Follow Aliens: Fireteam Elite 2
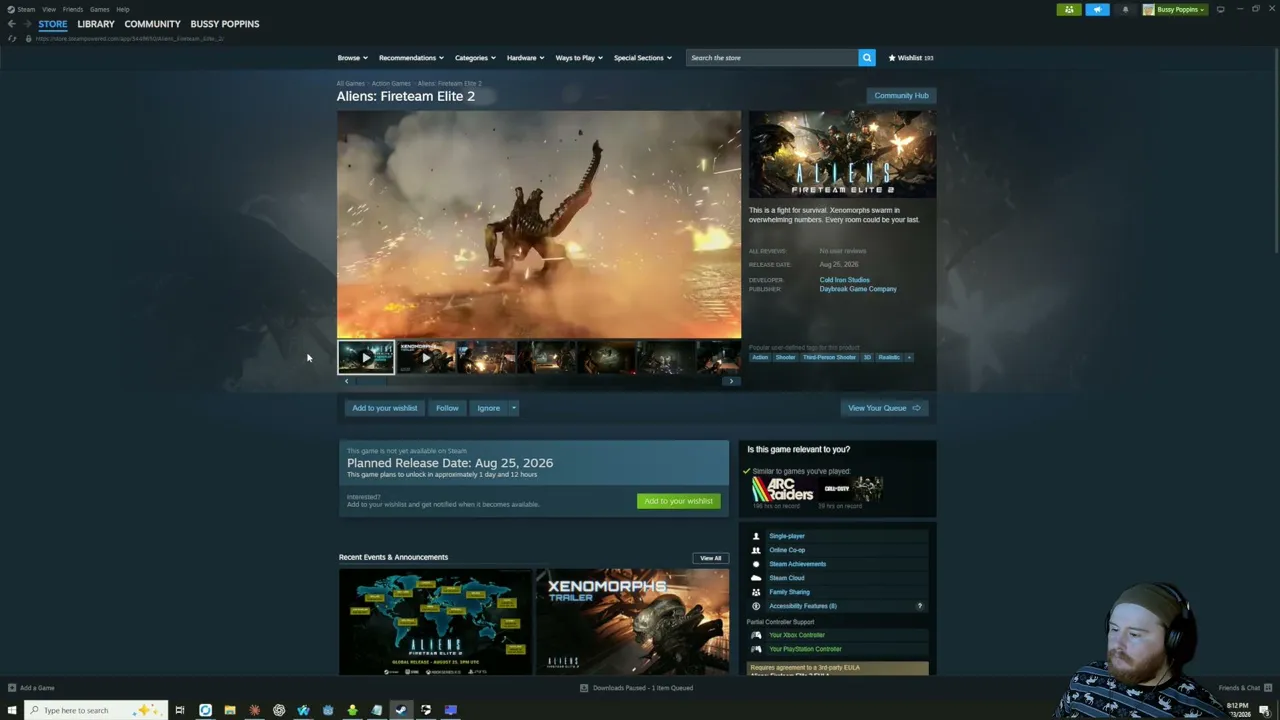 (x=447, y=408)
